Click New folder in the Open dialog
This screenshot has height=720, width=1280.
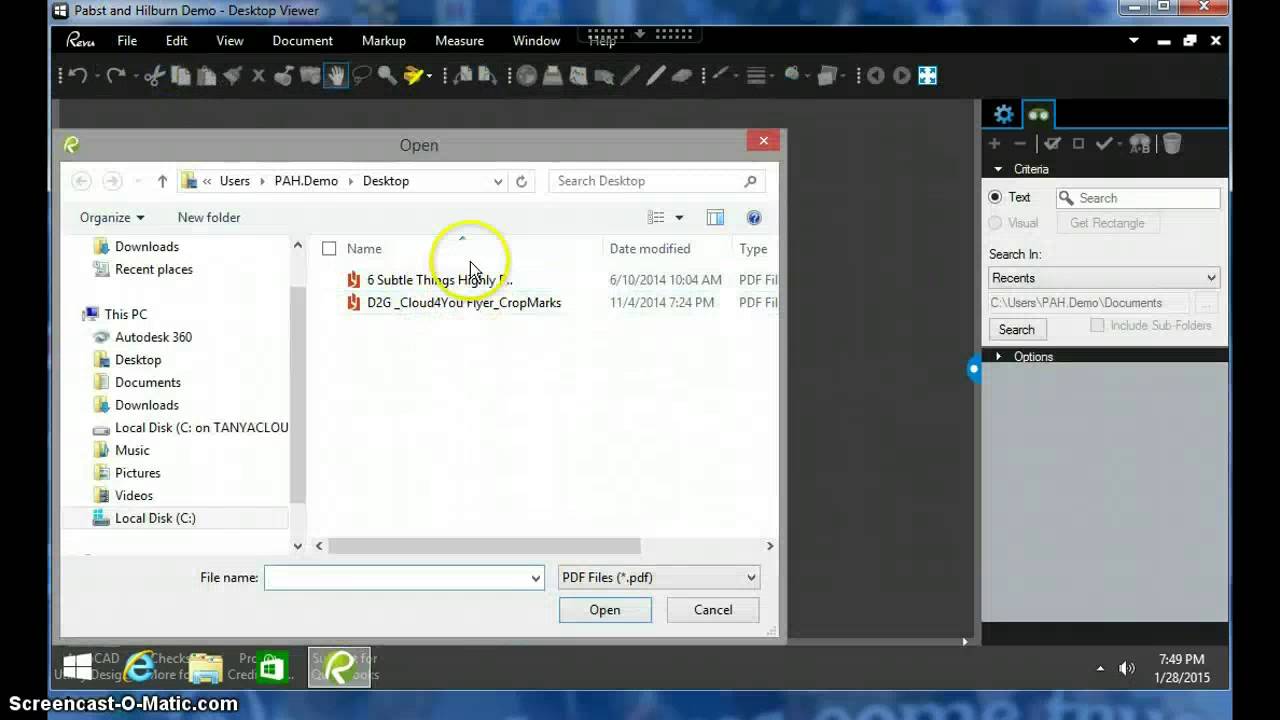coord(209,217)
